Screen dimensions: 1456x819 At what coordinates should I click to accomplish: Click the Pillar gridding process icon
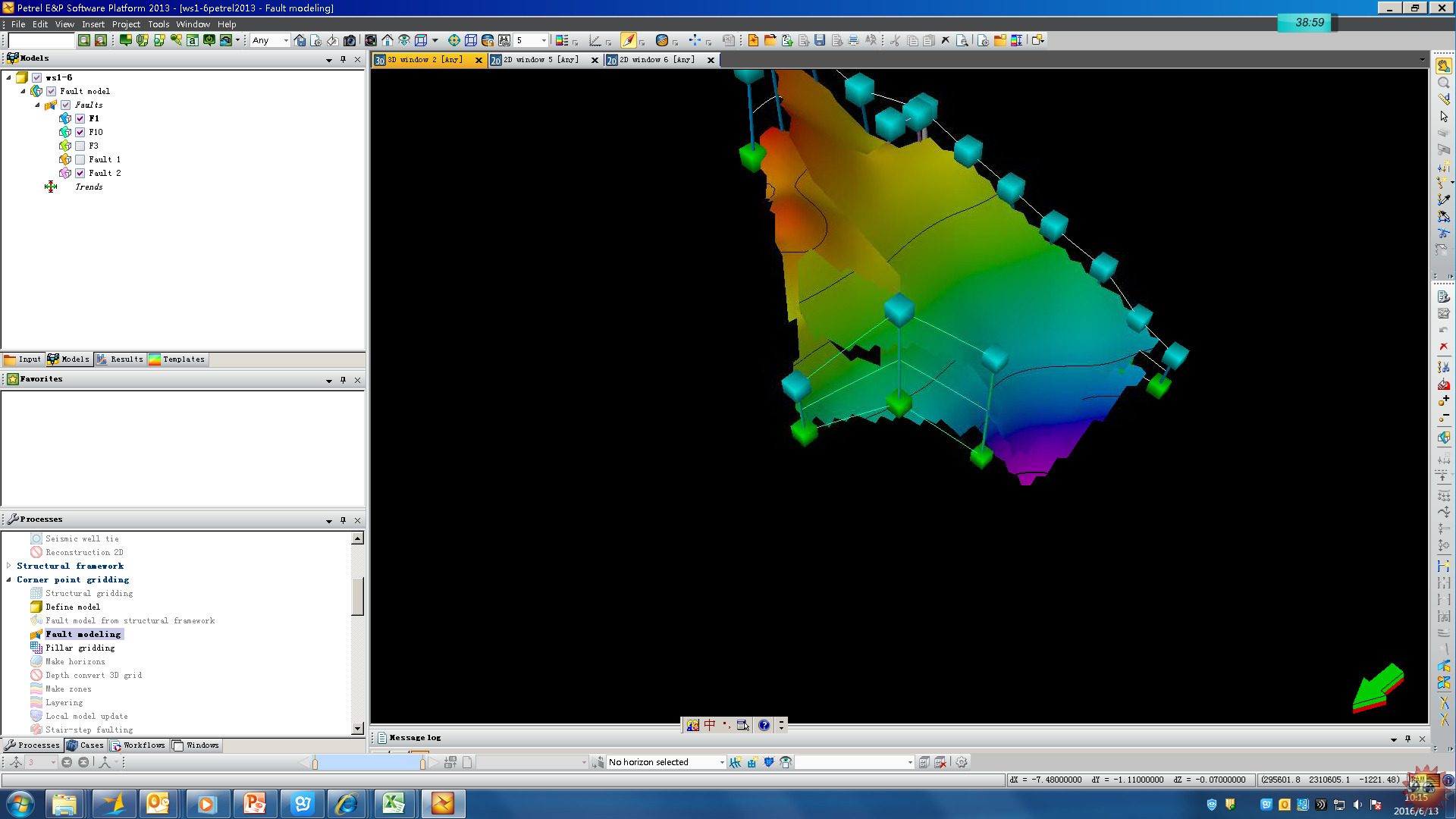pyautogui.click(x=36, y=648)
